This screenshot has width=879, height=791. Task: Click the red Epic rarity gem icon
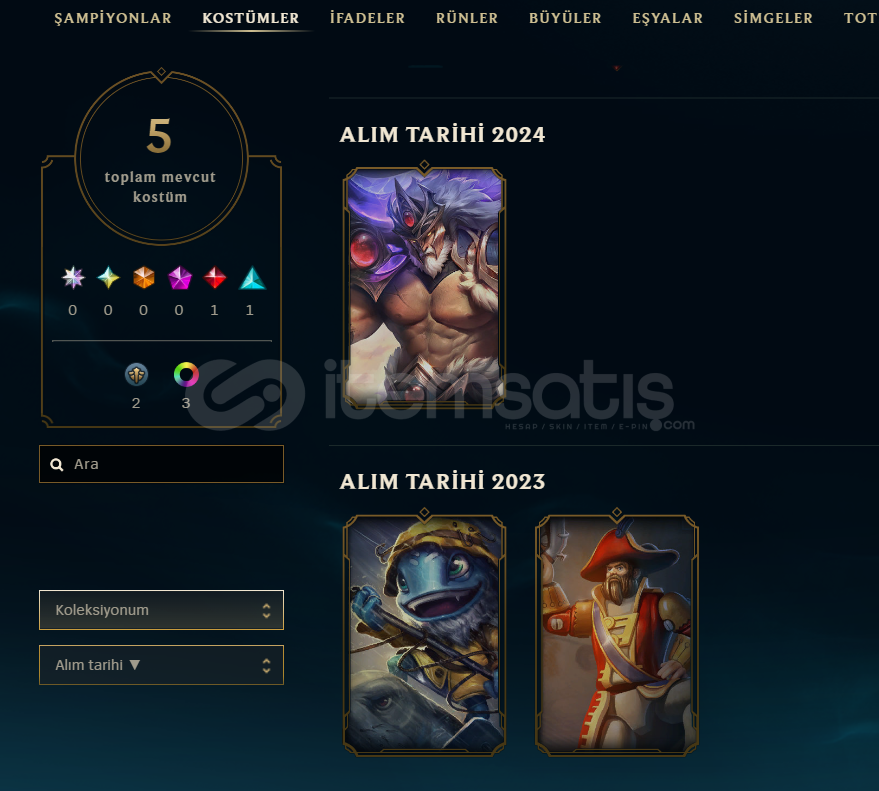(x=215, y=277)
